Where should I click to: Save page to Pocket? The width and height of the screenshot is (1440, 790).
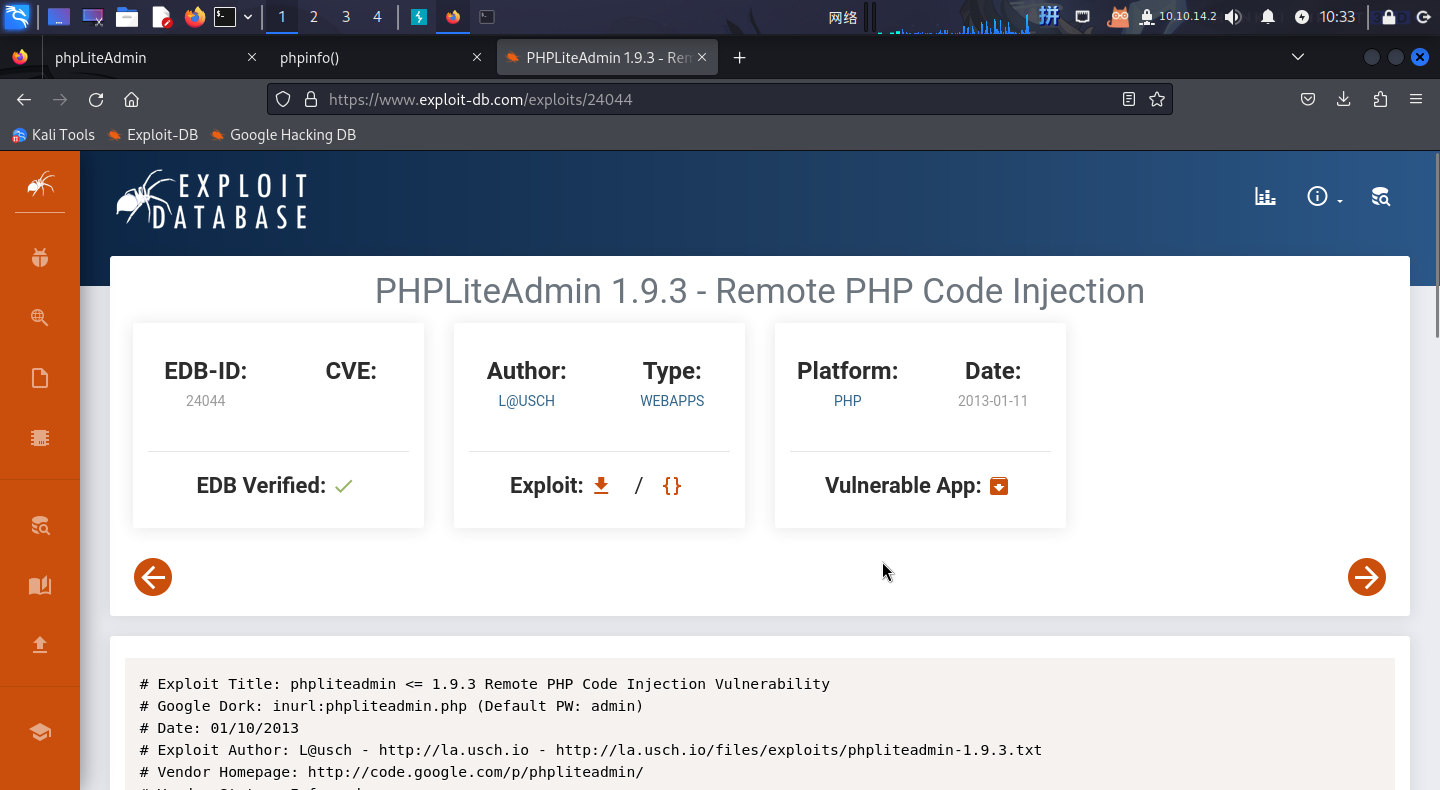[1308, 99]
